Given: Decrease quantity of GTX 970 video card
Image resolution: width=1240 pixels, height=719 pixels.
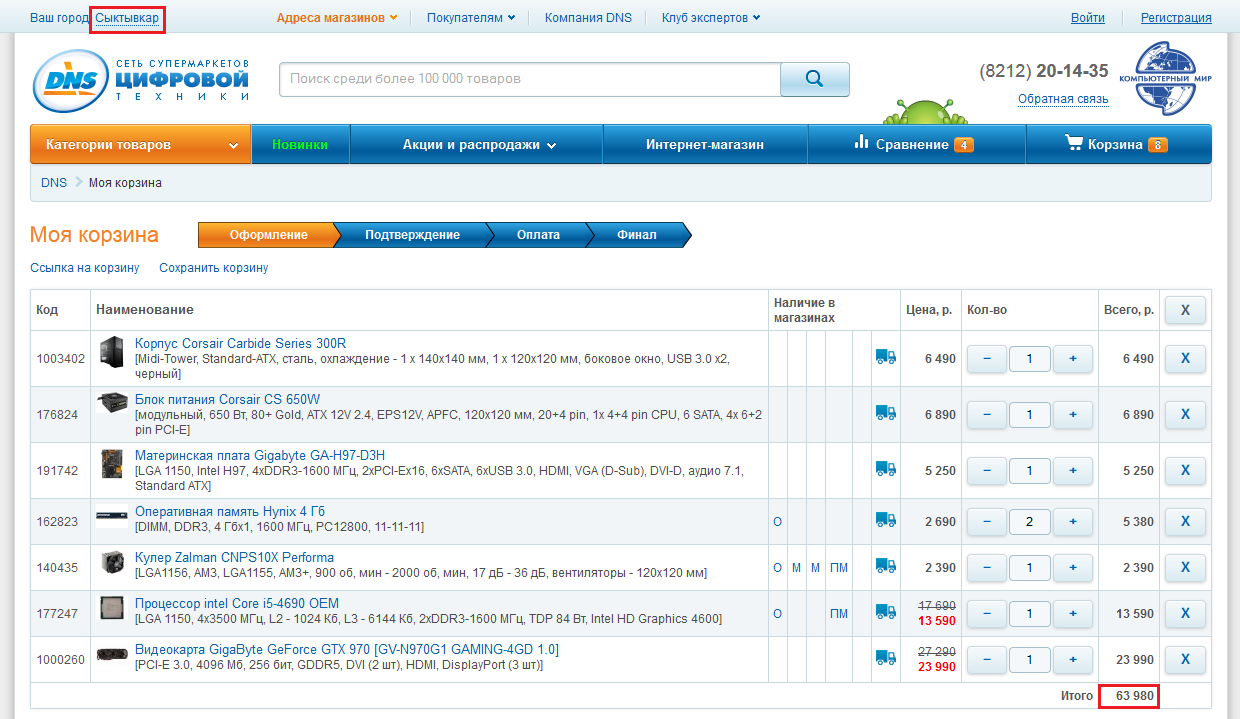Looking at the screenshot, I should (987, 659).
